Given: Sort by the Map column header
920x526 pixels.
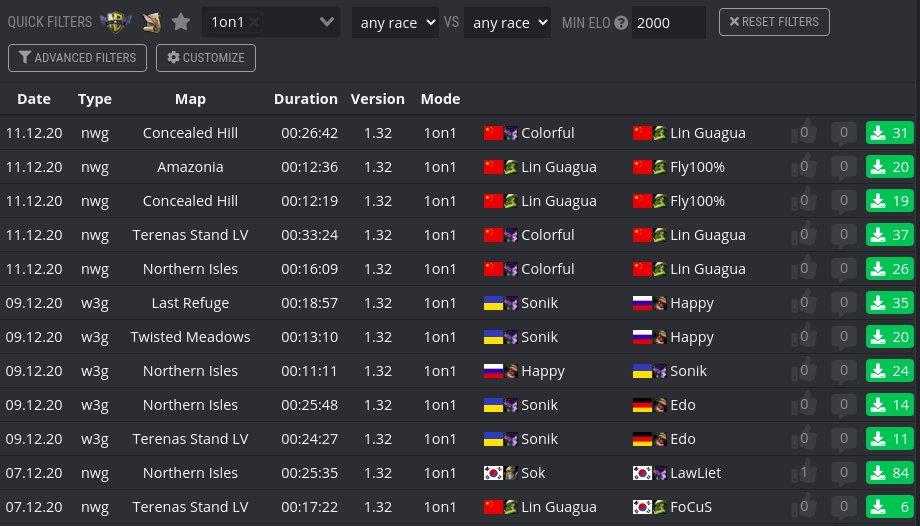Looking at the screenshot, I should point(190,99).
